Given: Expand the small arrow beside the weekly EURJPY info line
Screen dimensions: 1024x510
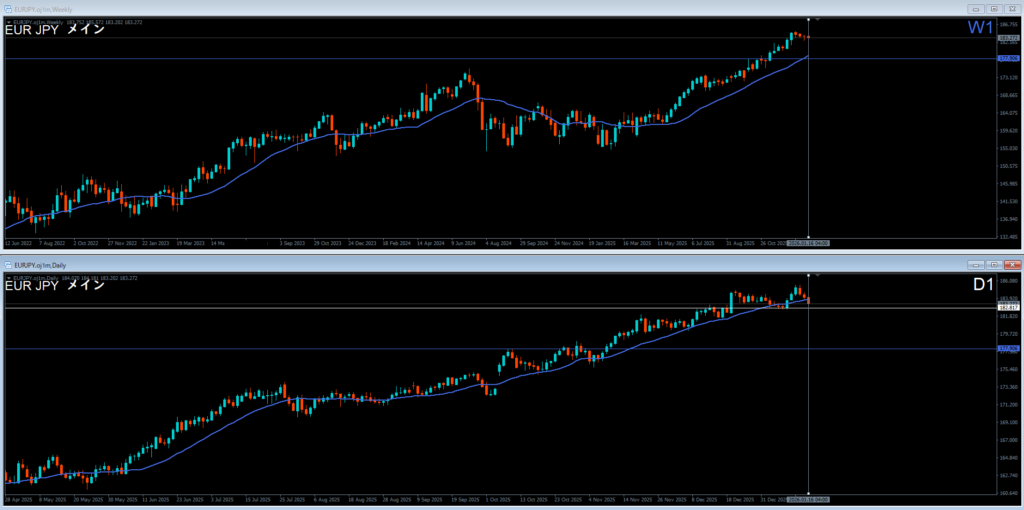Looking at the screenshot, I should click(9, 21).
